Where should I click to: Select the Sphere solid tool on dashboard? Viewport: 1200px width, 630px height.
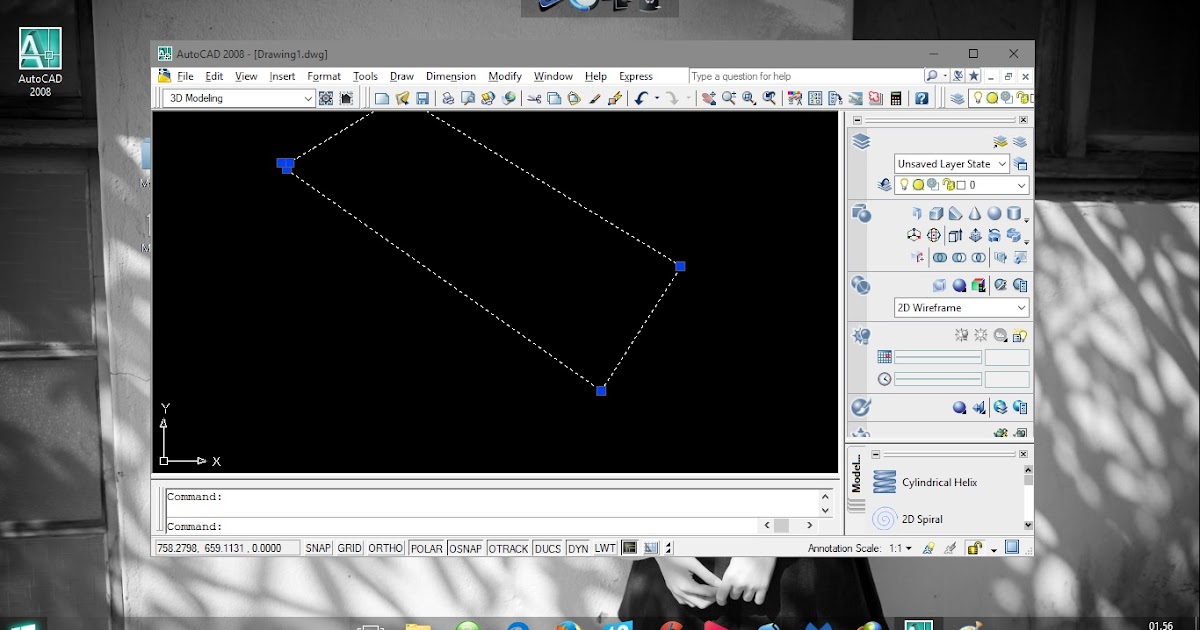click(x=994, y=213)
